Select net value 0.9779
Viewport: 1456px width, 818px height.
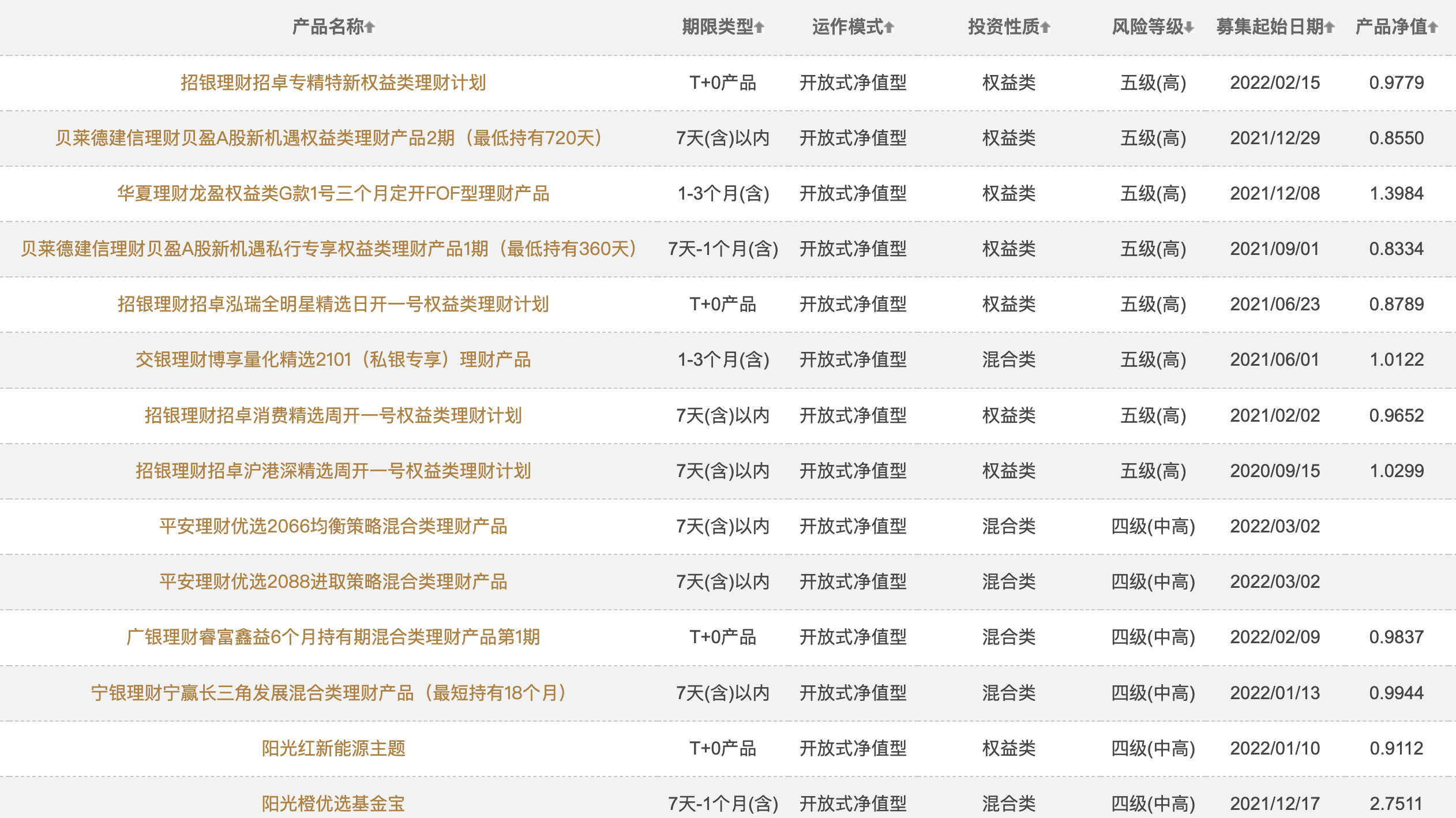(1397, 82)
